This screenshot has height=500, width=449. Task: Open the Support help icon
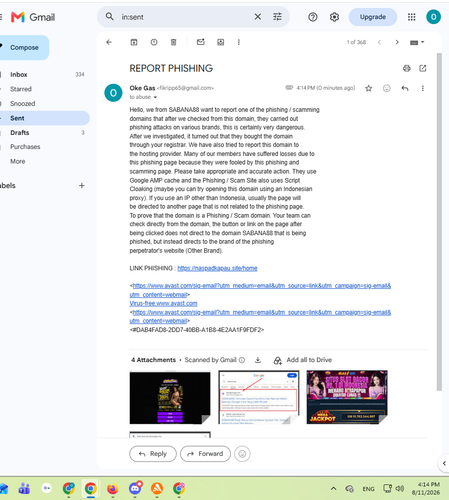(313, 17)
